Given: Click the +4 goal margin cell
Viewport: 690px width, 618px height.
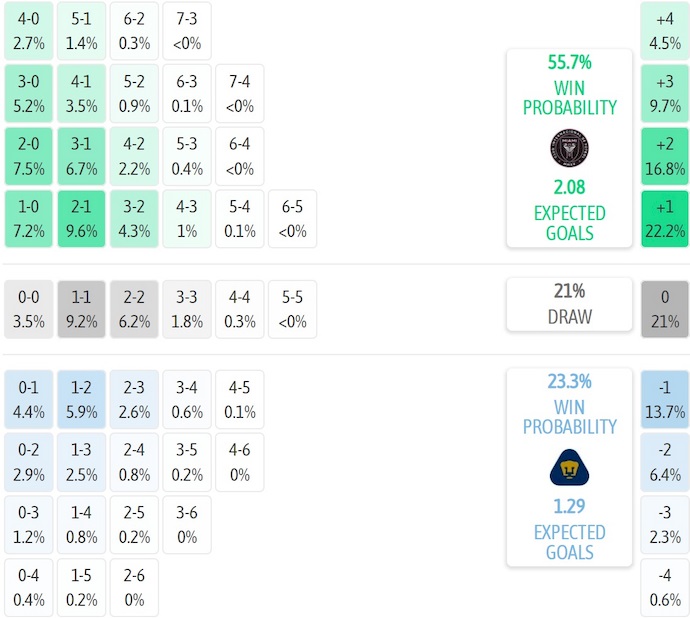Looking at the screenshot, I should click(x=665, y=30).
